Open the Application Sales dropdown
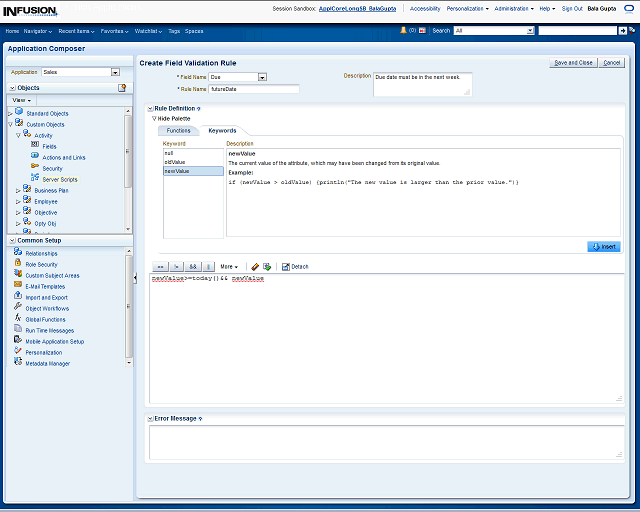The height and width of the screenshot is (512, 640). [x=115, y=72]
